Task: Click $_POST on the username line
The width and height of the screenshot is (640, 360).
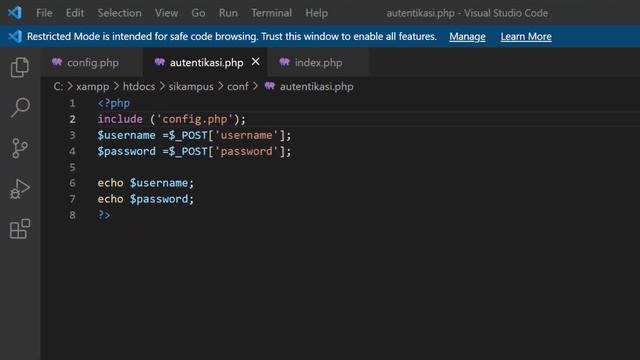Action: pos(188,135)
